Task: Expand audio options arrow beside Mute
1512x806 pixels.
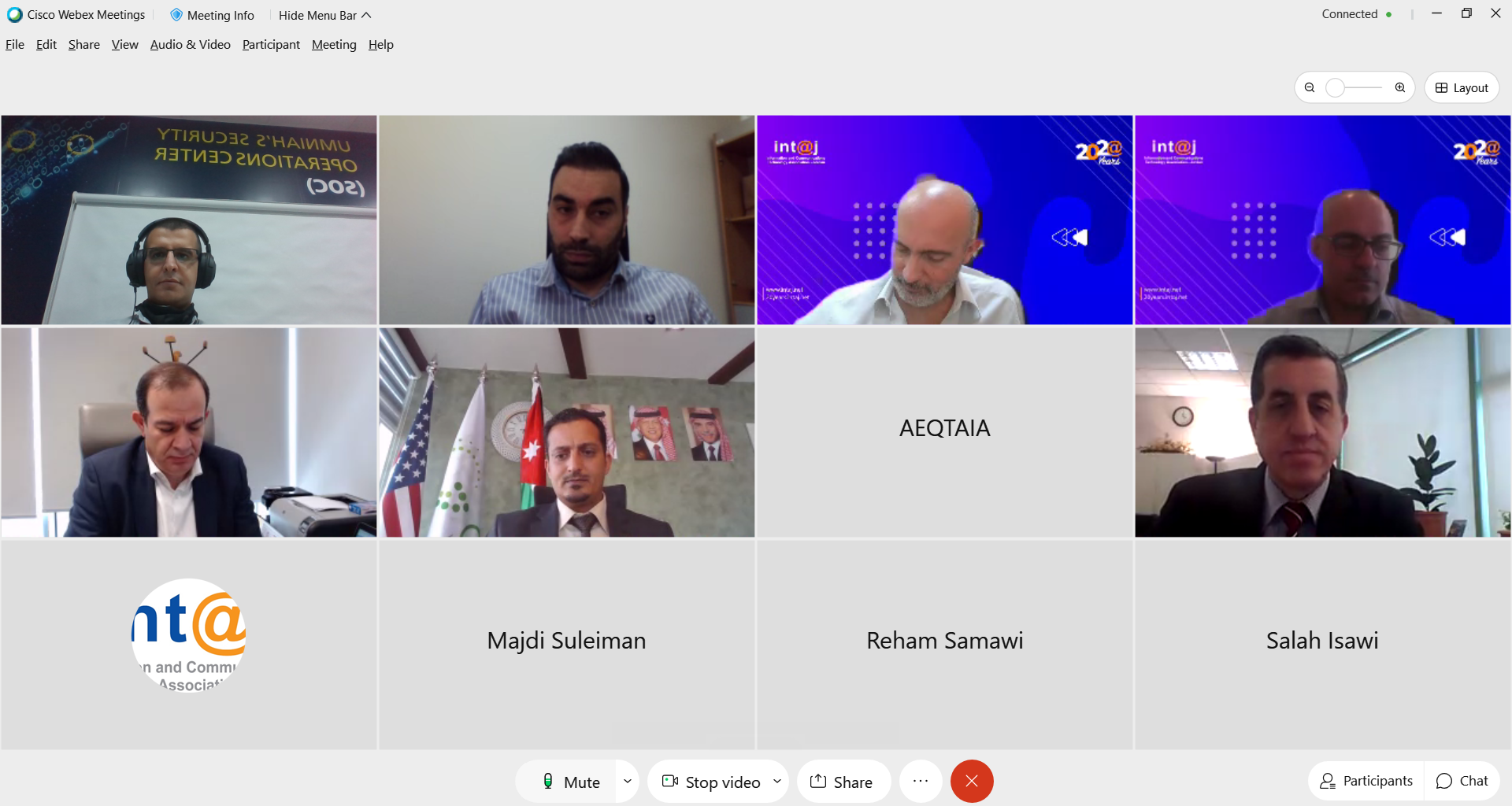Action: [628, 782]
